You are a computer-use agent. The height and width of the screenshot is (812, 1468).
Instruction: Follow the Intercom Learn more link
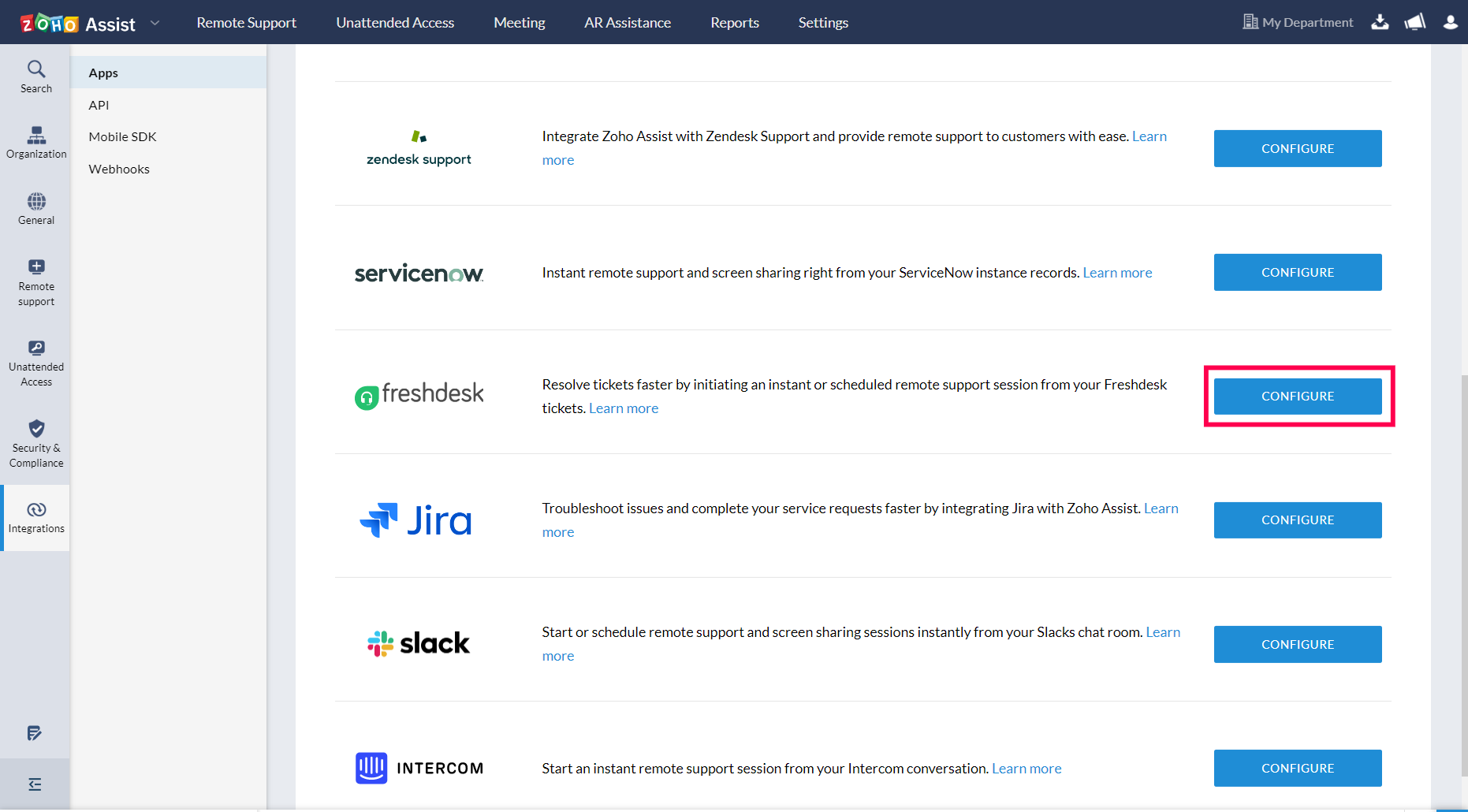[x=1026, y=768]
